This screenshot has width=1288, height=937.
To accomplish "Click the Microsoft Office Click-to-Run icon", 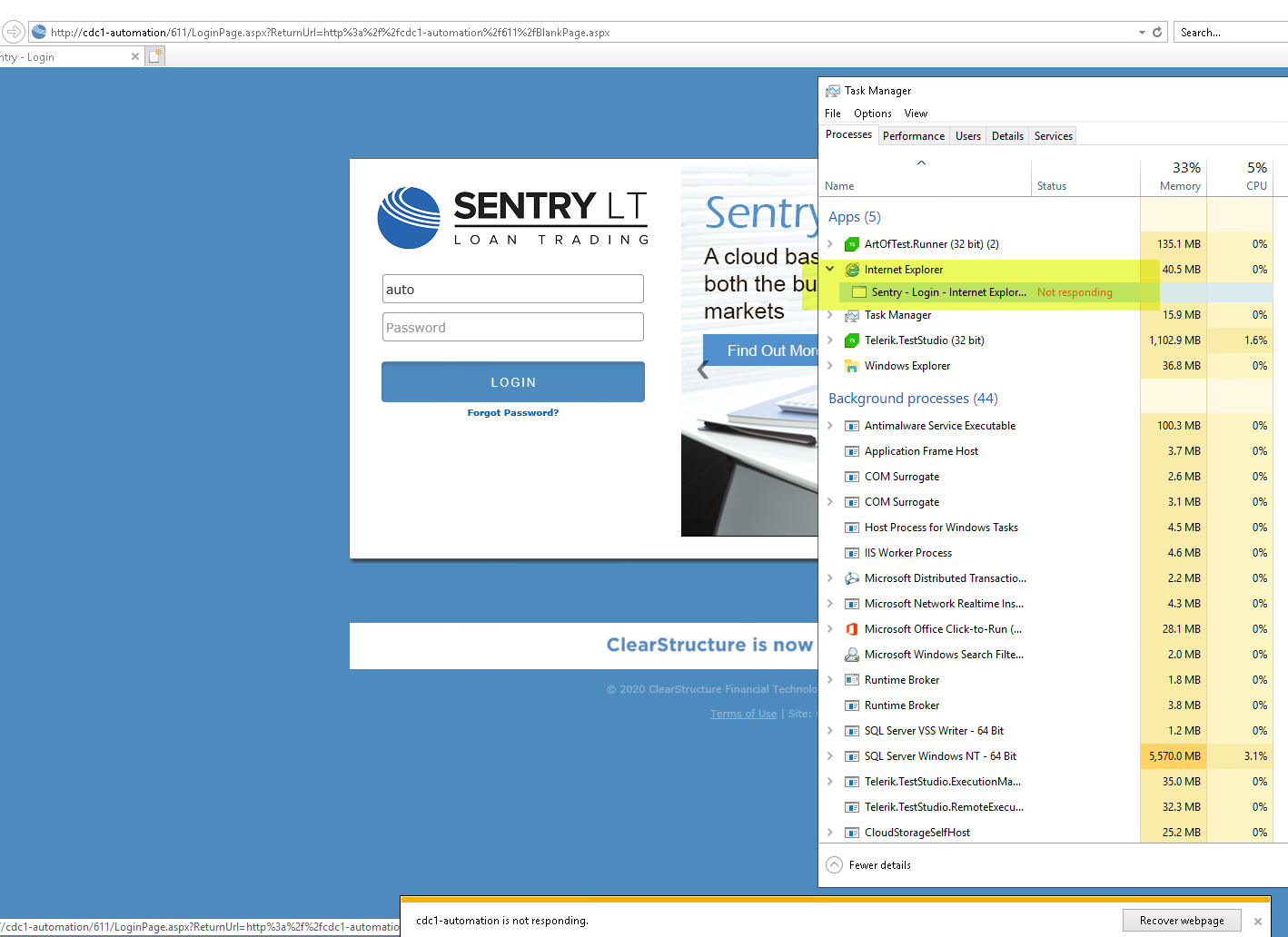I will (x=852, y=629).
